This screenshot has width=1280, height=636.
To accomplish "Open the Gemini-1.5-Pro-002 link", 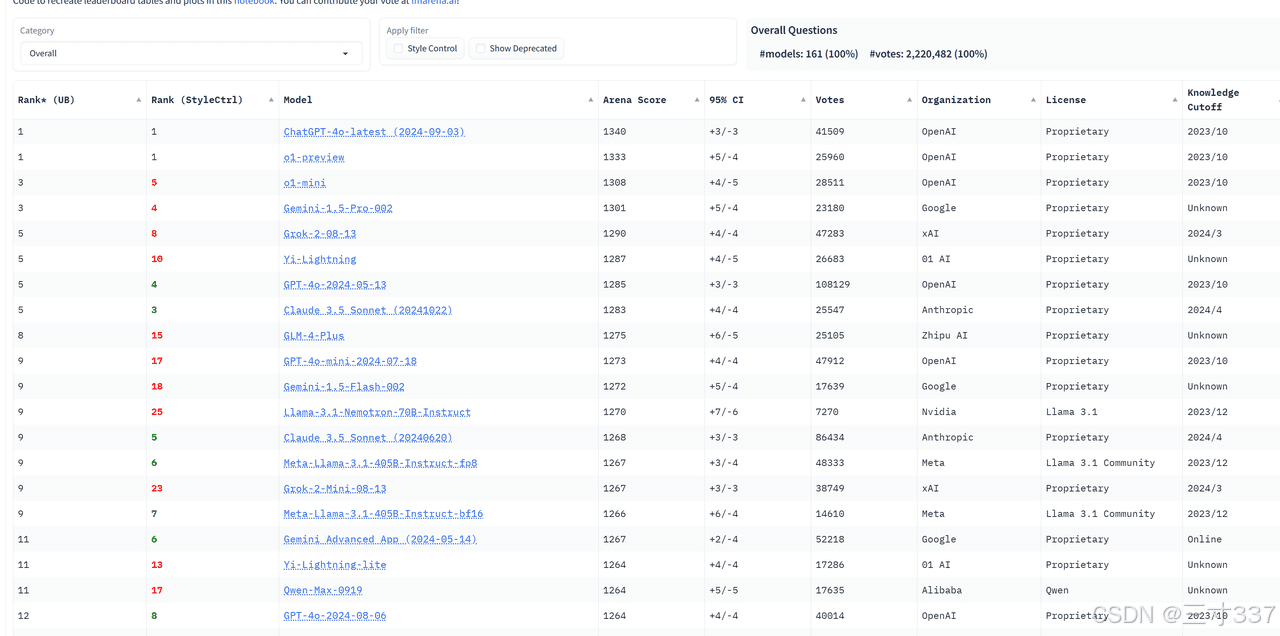I will click(338, 208).
